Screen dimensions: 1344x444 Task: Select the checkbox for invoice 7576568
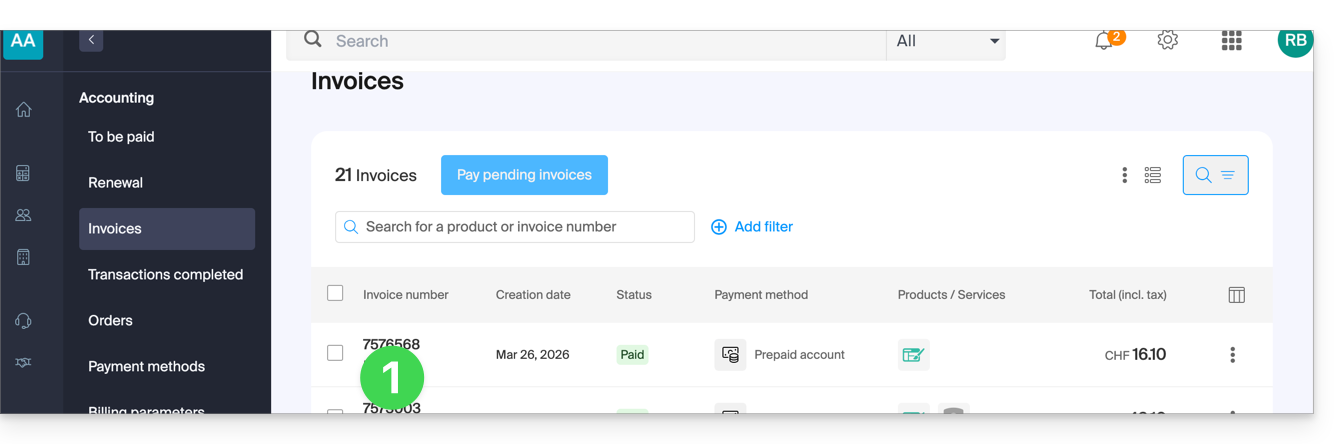pos(335,353)
